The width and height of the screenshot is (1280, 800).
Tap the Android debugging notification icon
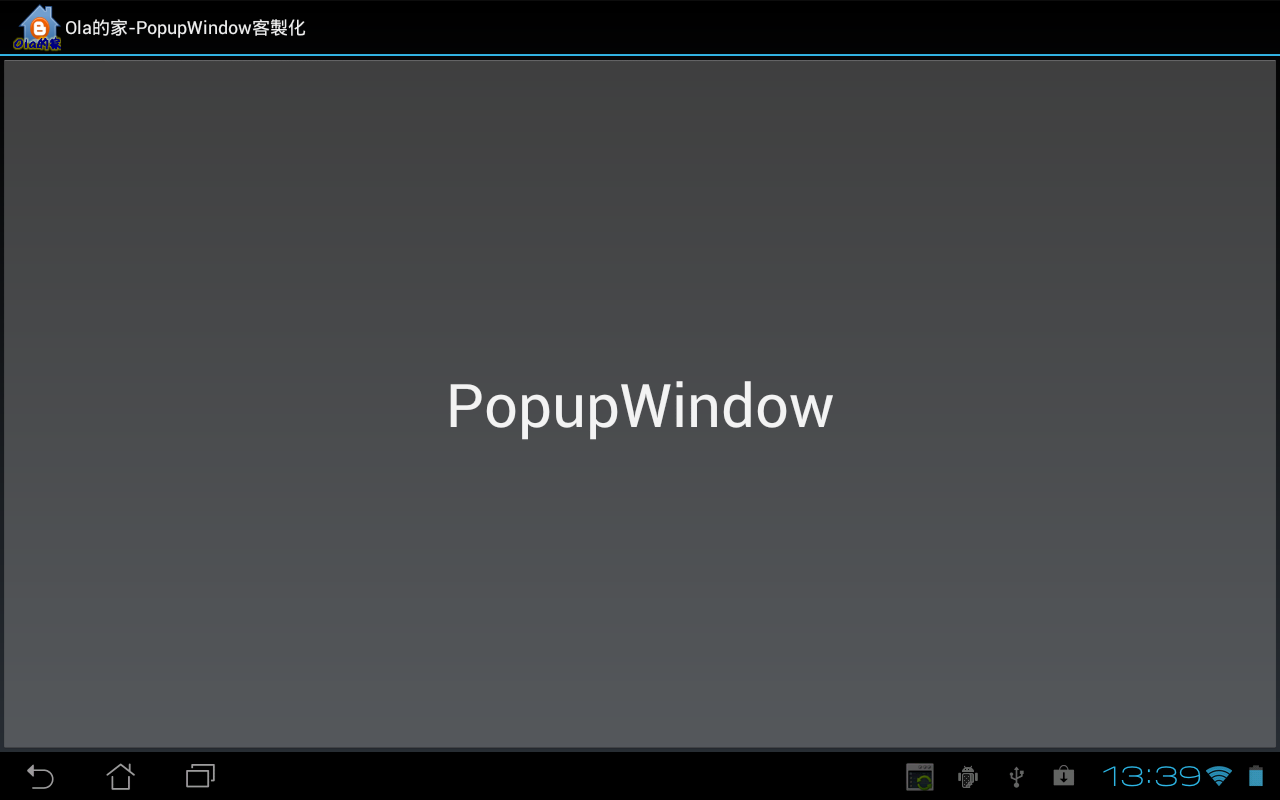tap(967, 776)
